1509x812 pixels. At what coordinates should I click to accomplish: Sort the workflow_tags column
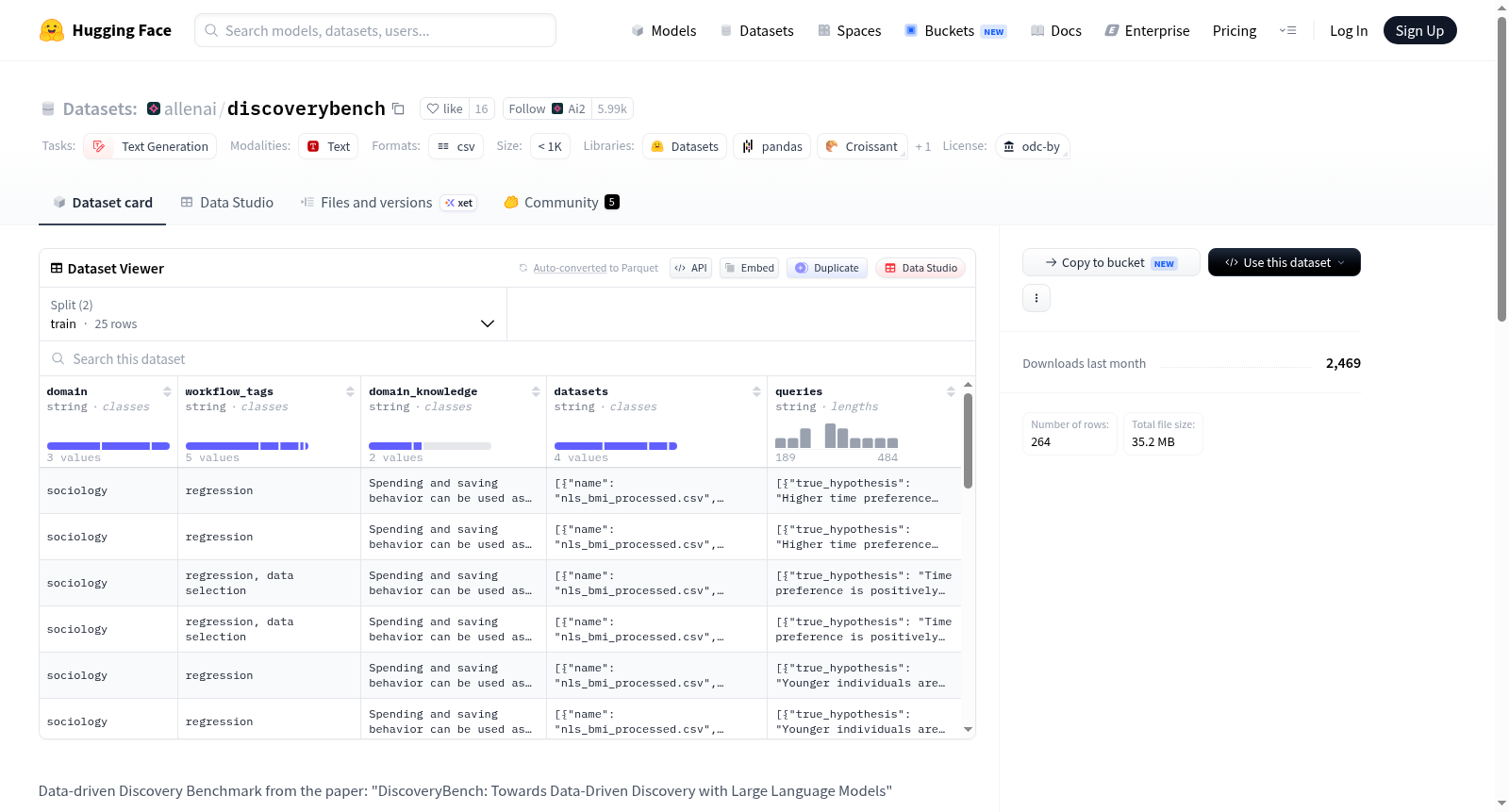350,391
